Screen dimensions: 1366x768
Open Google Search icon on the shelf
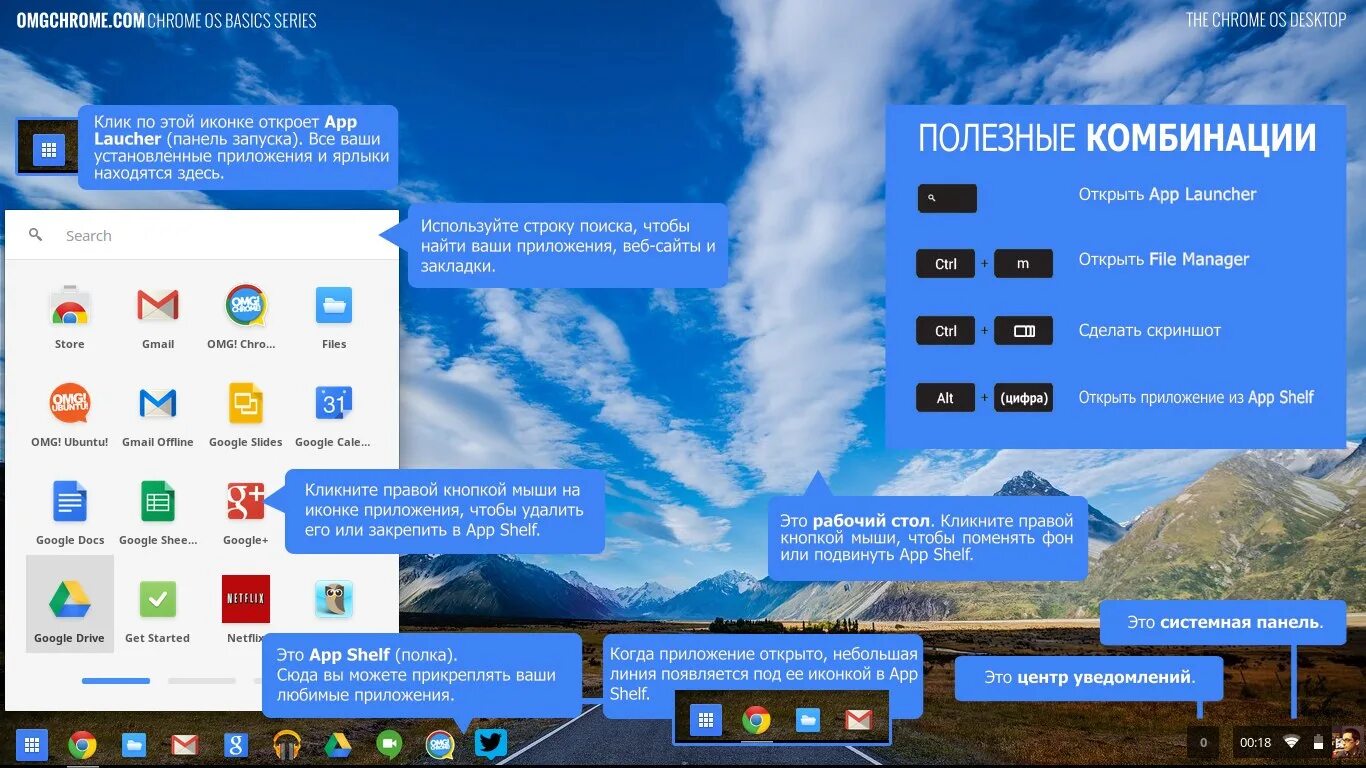pos(235,744)
